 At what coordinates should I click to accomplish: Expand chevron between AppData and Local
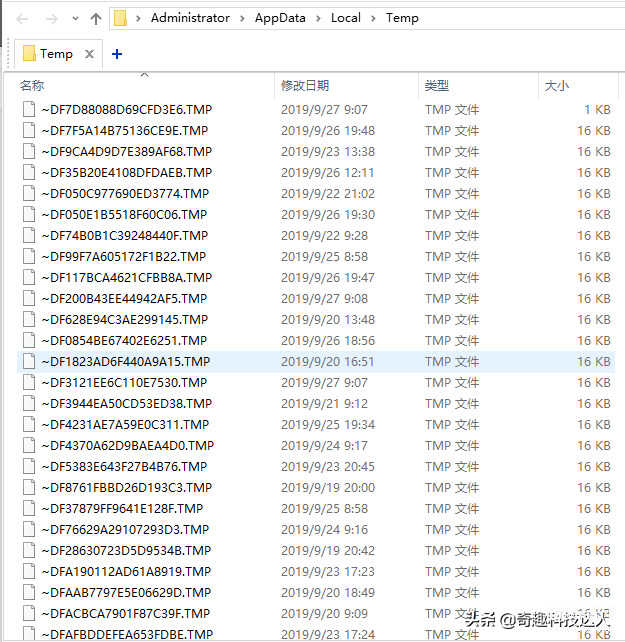point(318,18)
